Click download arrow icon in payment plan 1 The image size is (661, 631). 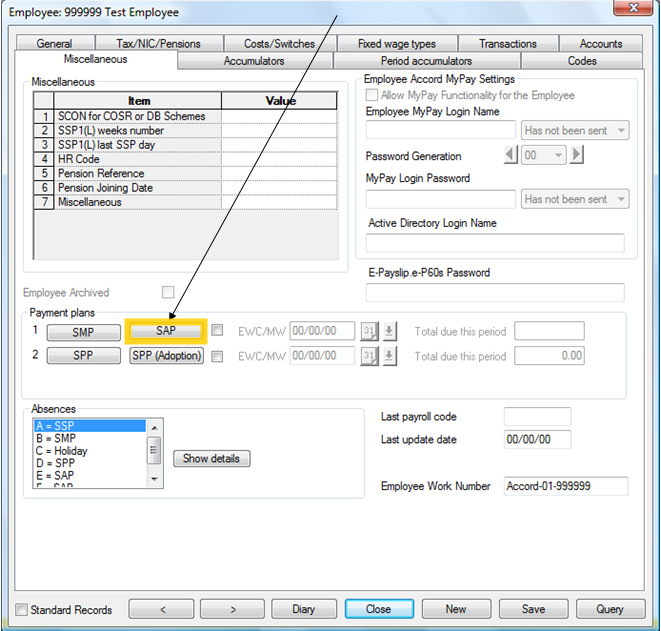390,331
